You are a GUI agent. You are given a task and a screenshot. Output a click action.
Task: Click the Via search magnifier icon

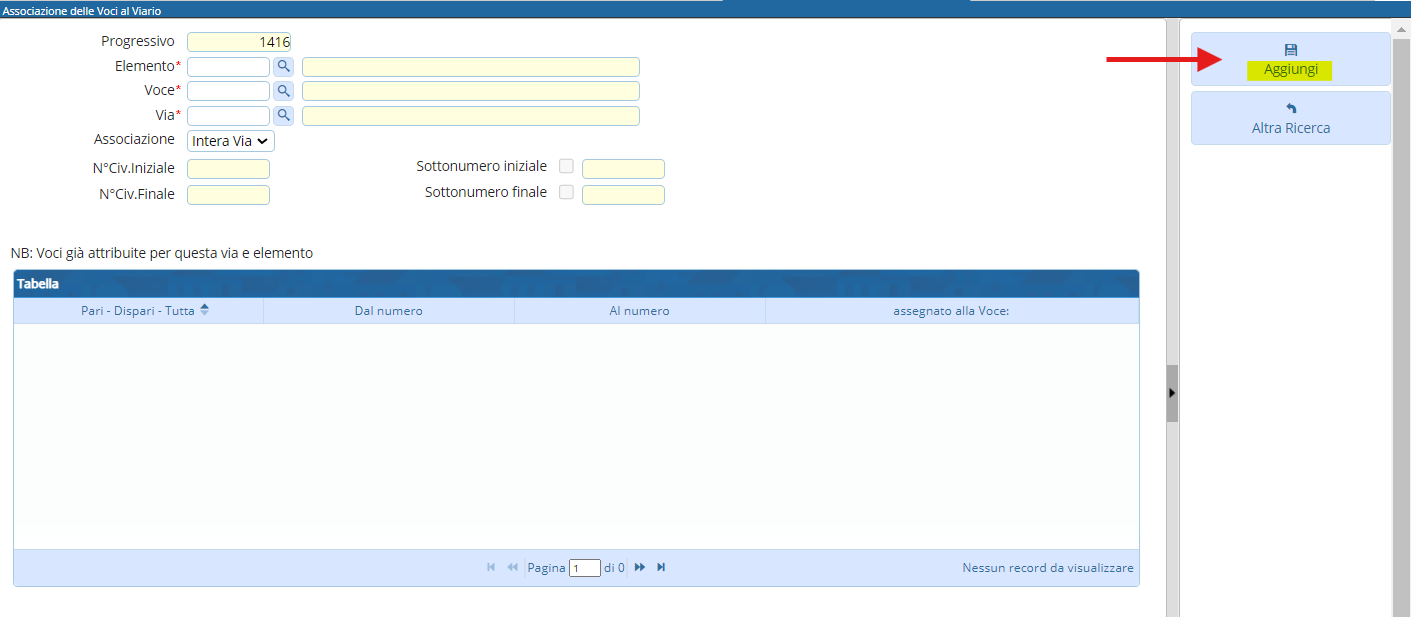284,116
